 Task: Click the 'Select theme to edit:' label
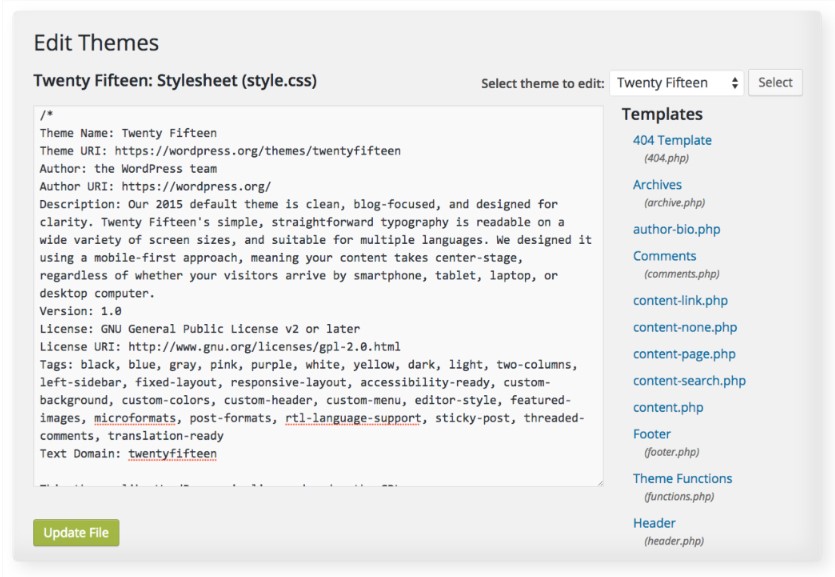click(543, 84)
